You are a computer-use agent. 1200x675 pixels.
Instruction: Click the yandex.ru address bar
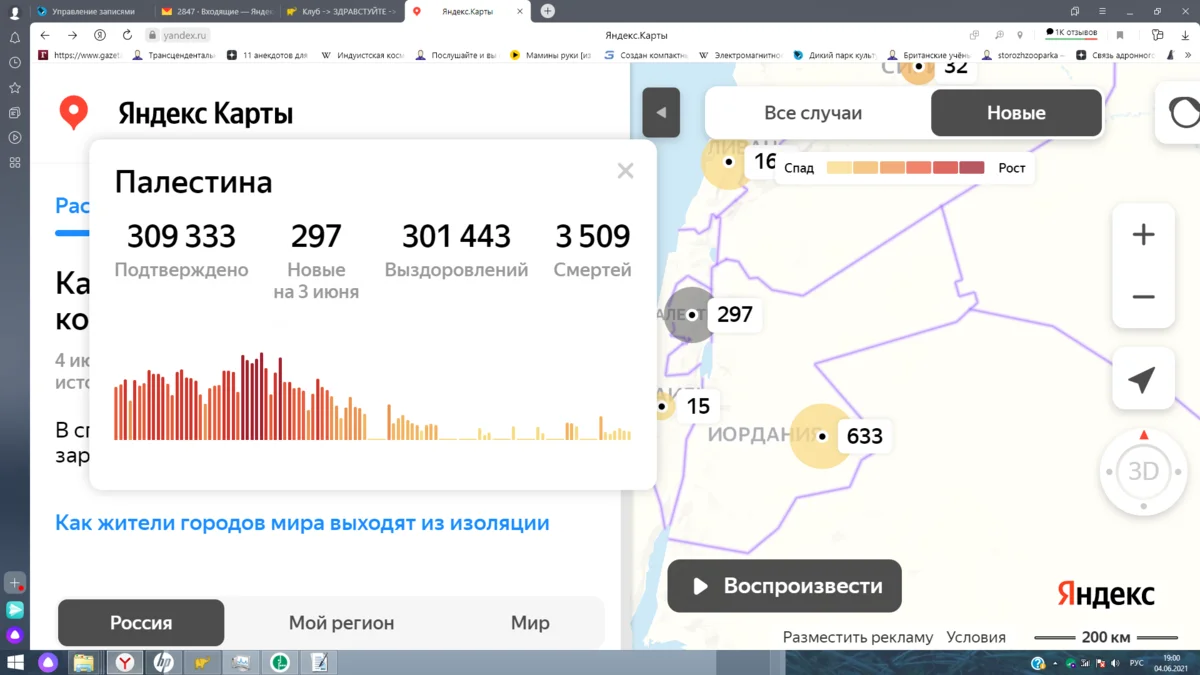click(x=185, y=35)
